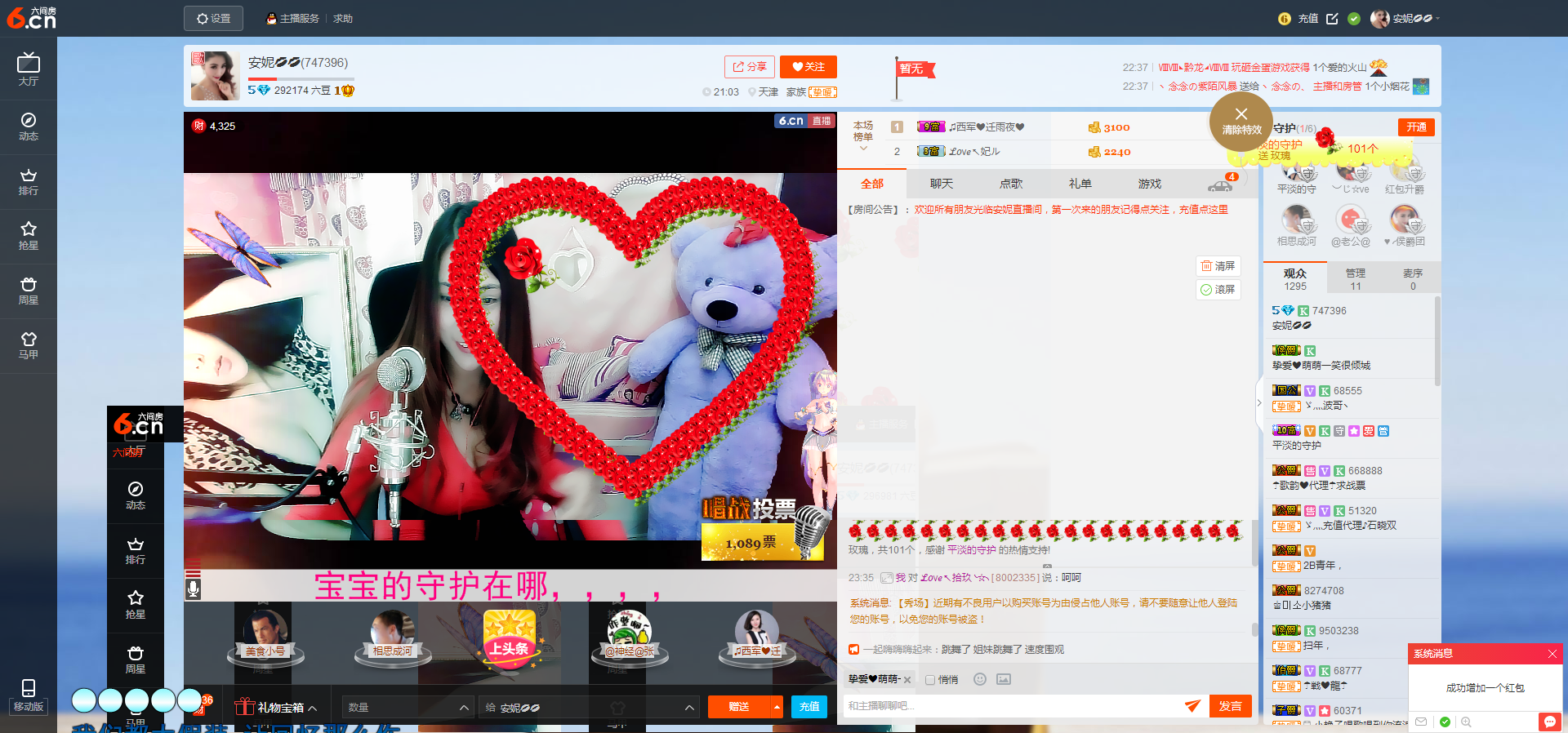Click the 开通 guardian activation button
Viewport: 1568px width, 733px height.
click(1417, 127)
